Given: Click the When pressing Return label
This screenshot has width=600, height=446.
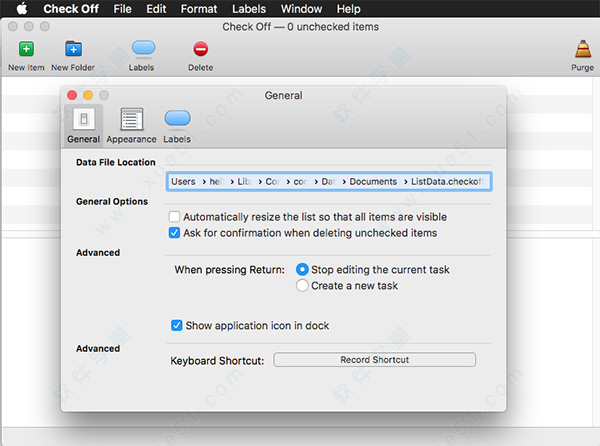Looking at the screenshot, I should 230,270.
